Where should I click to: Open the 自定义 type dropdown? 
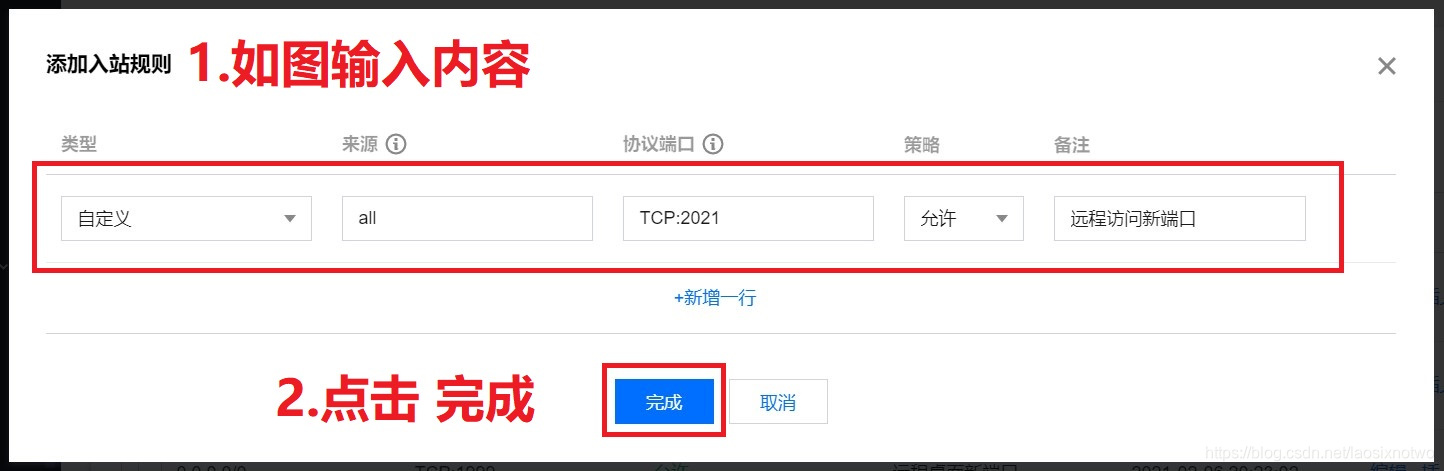(x=186, y=218)
